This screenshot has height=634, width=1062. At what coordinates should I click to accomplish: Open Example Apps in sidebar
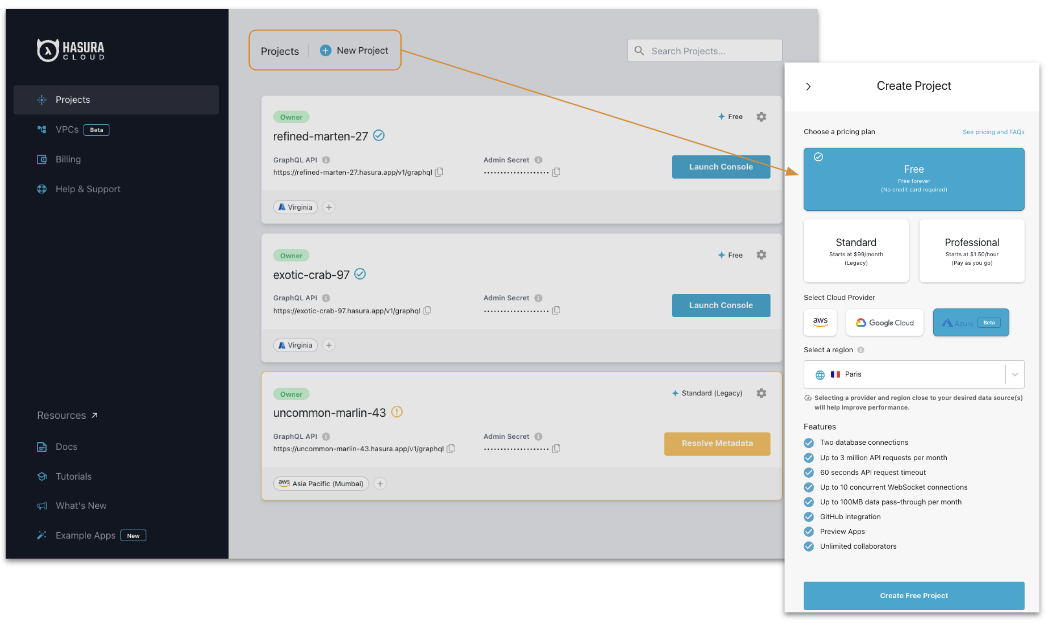click(91, 536)
